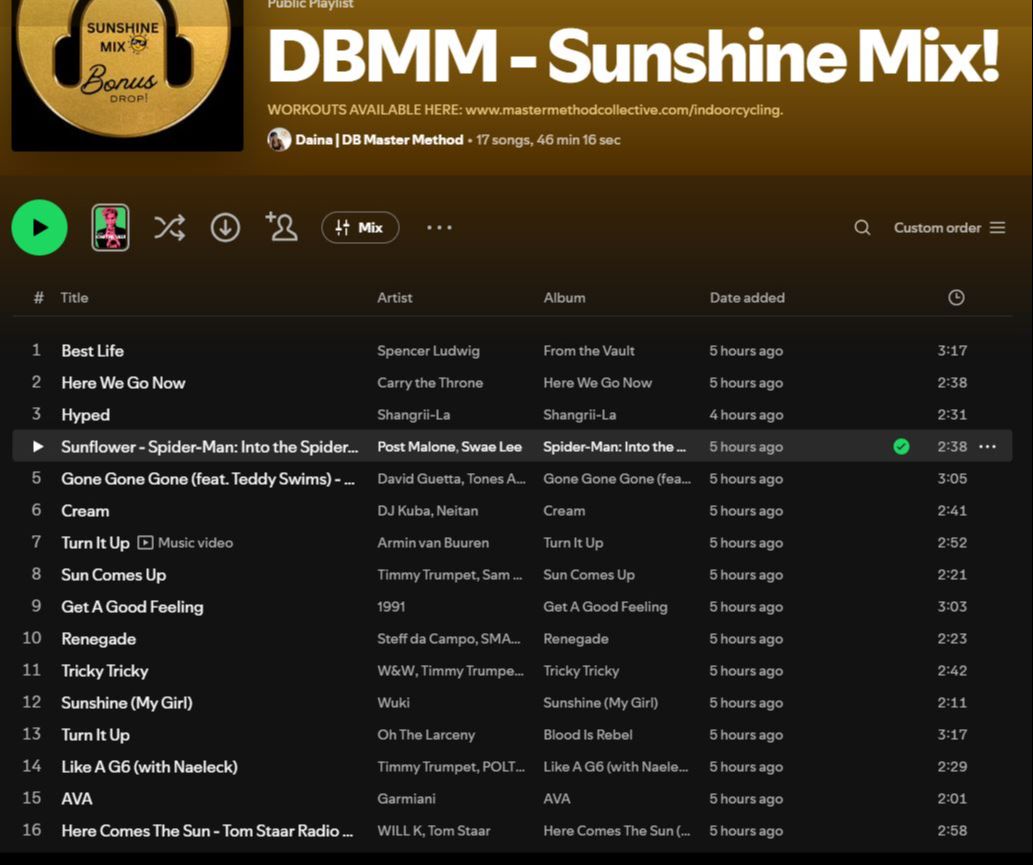
Task: Sort tracks by Artist column header
Action: (x=395, y=298)
